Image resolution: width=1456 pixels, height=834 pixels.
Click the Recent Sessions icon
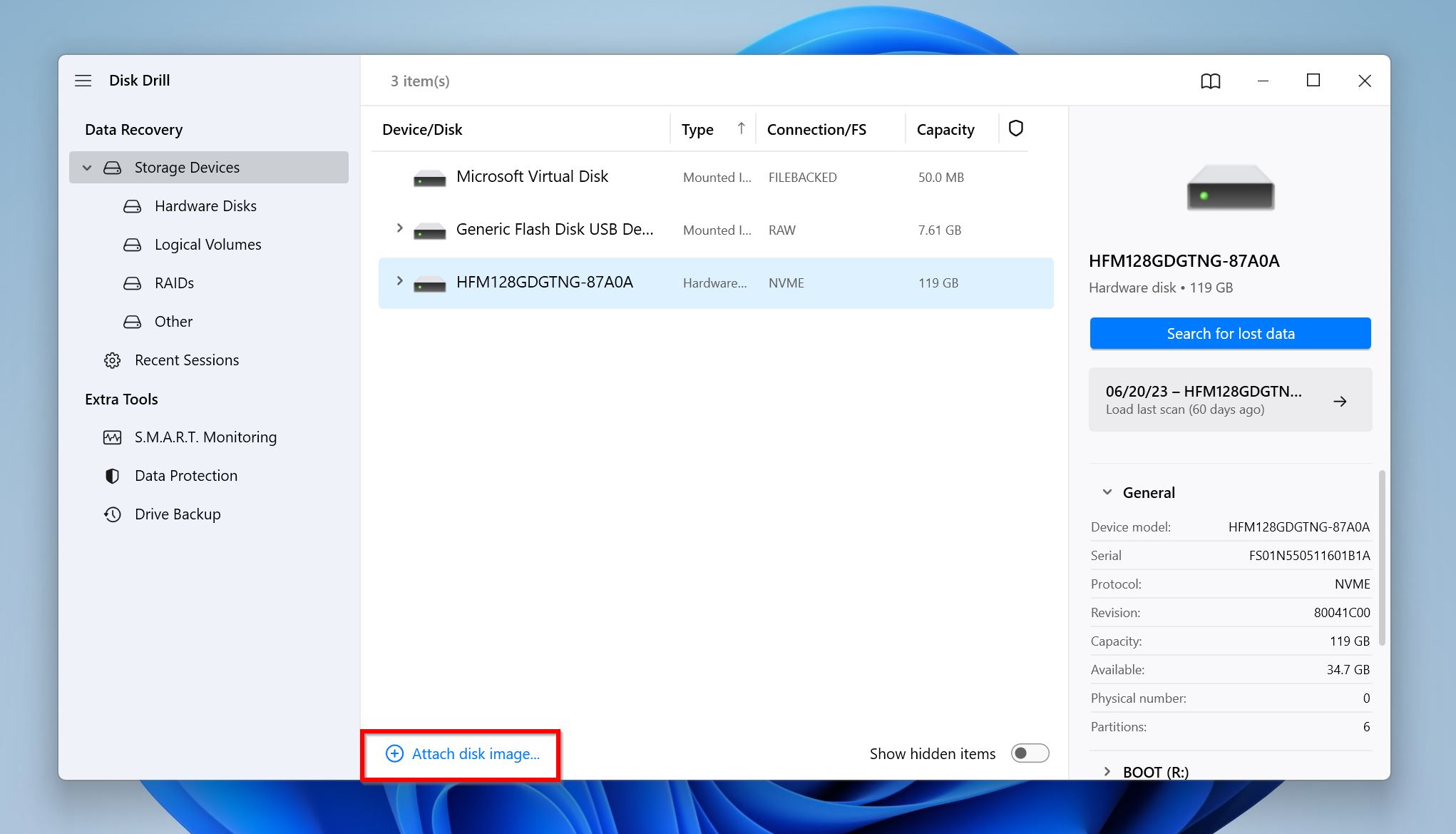[x=113, y=359]
